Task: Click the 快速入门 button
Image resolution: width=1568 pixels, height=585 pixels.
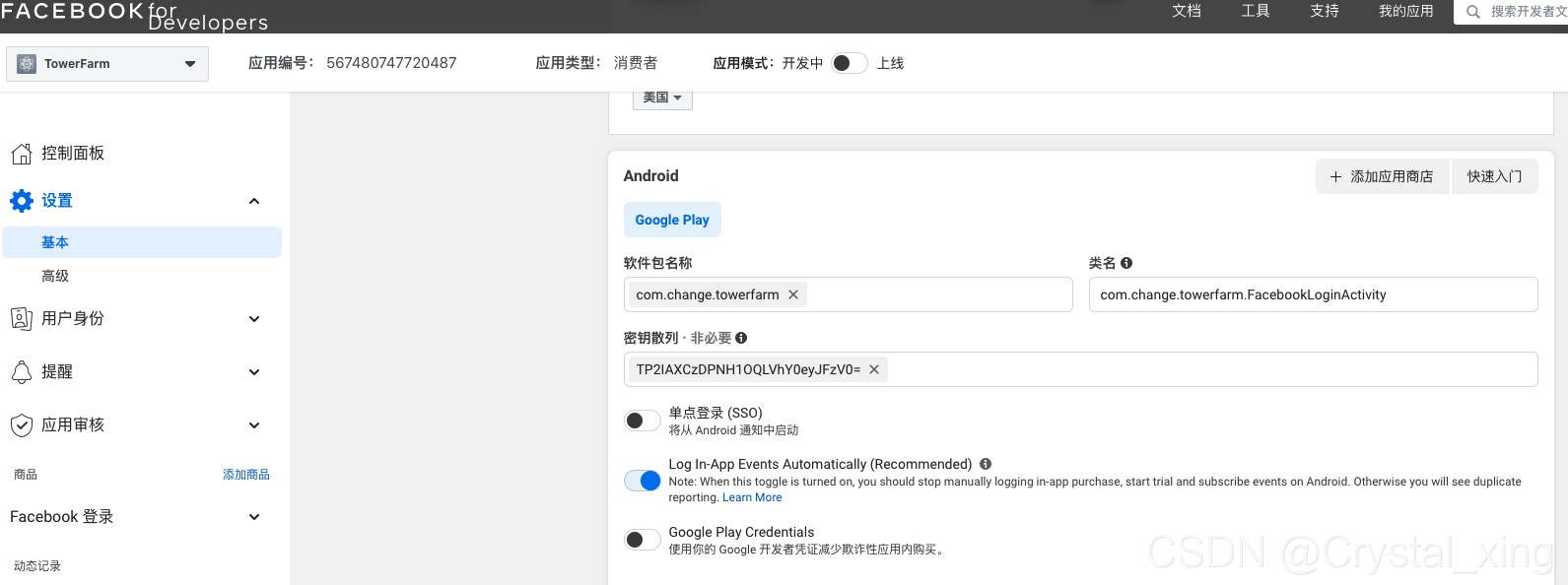Action: pyautogui.click(x=1494, y=176)
